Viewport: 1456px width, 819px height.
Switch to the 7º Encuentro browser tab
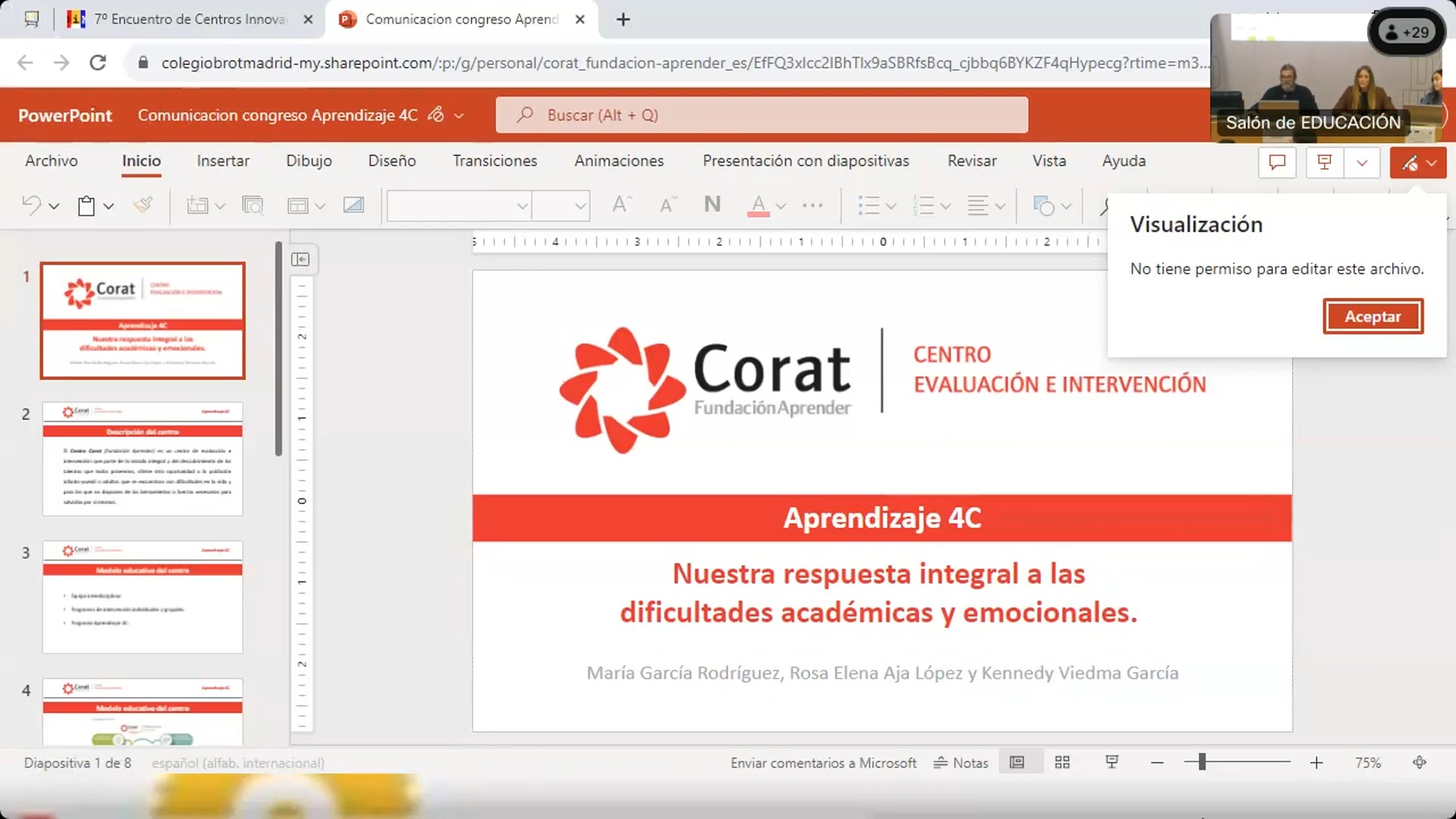tap(190, 19)
